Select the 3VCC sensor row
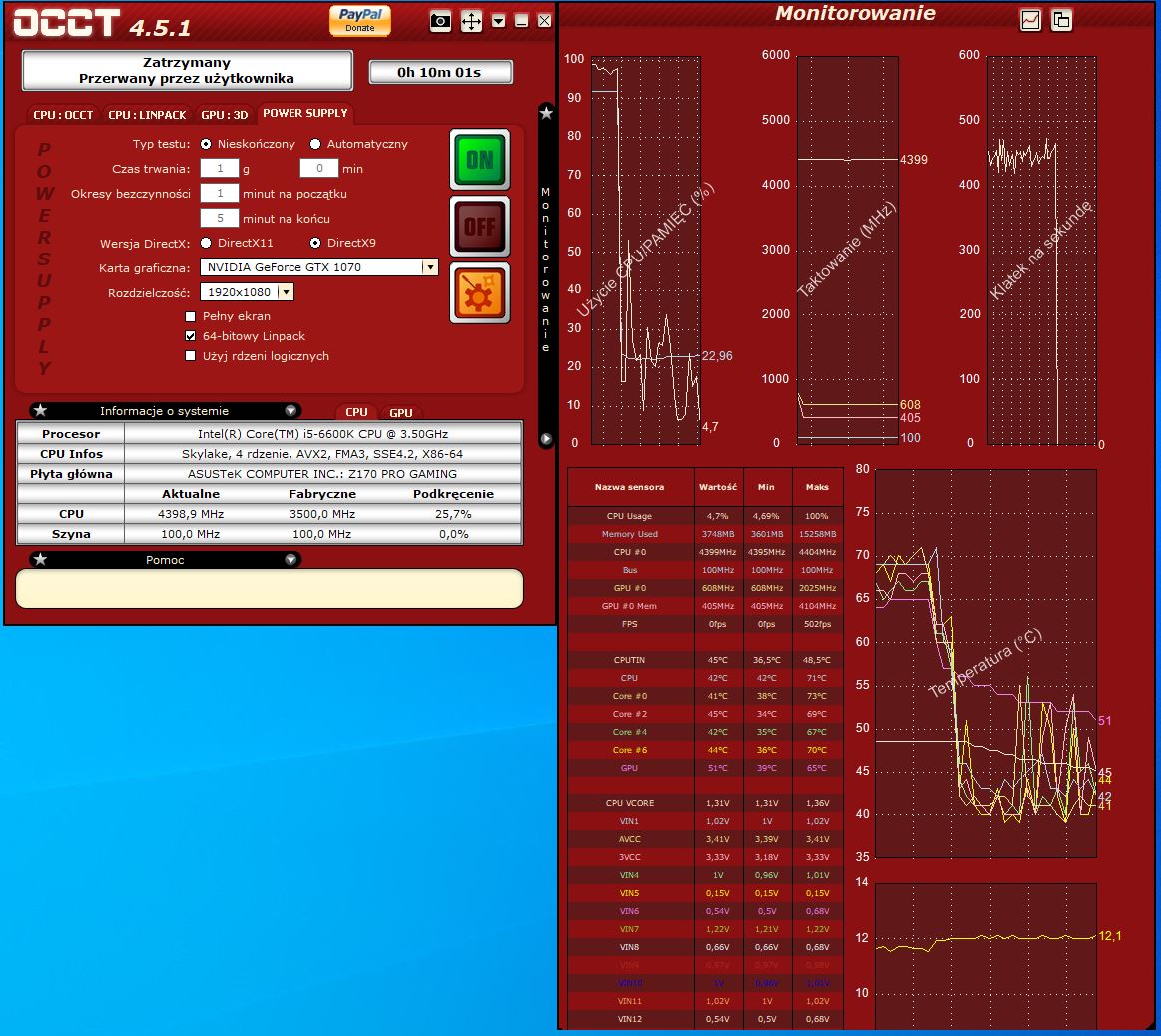 point(705,856)
